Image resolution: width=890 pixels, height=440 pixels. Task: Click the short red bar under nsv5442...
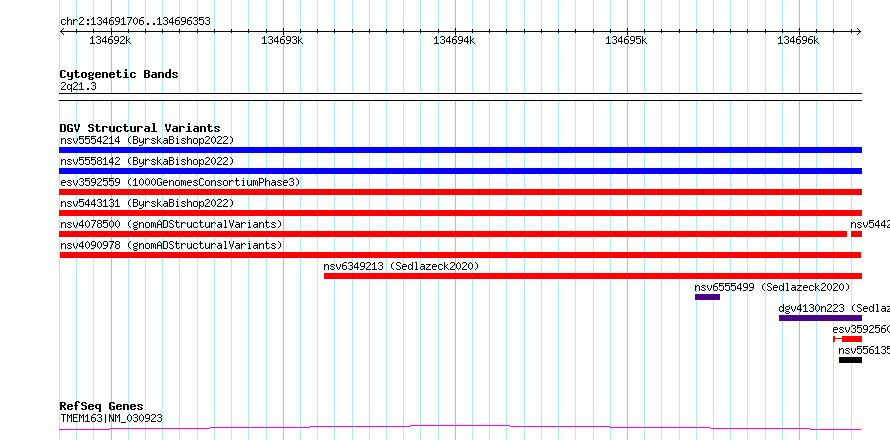857,234
